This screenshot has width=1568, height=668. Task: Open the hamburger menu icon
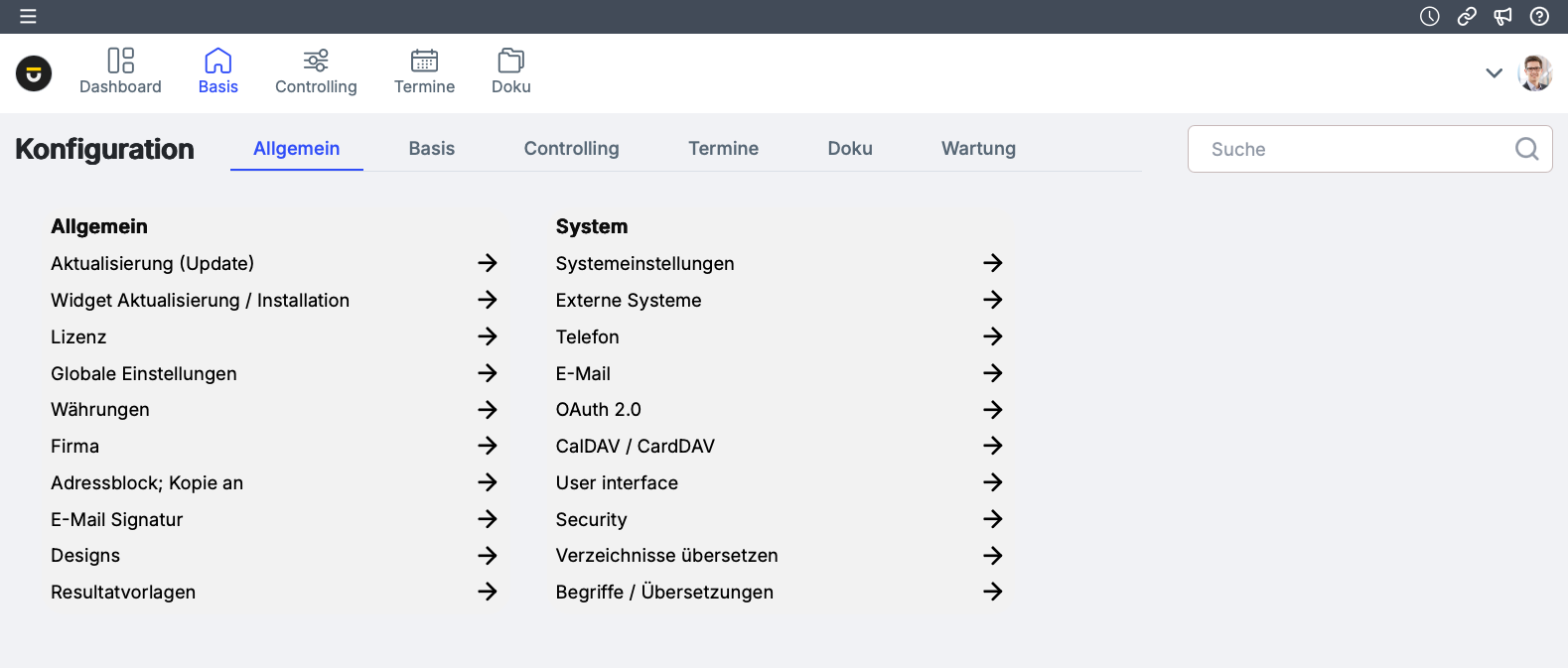(28, 16)
